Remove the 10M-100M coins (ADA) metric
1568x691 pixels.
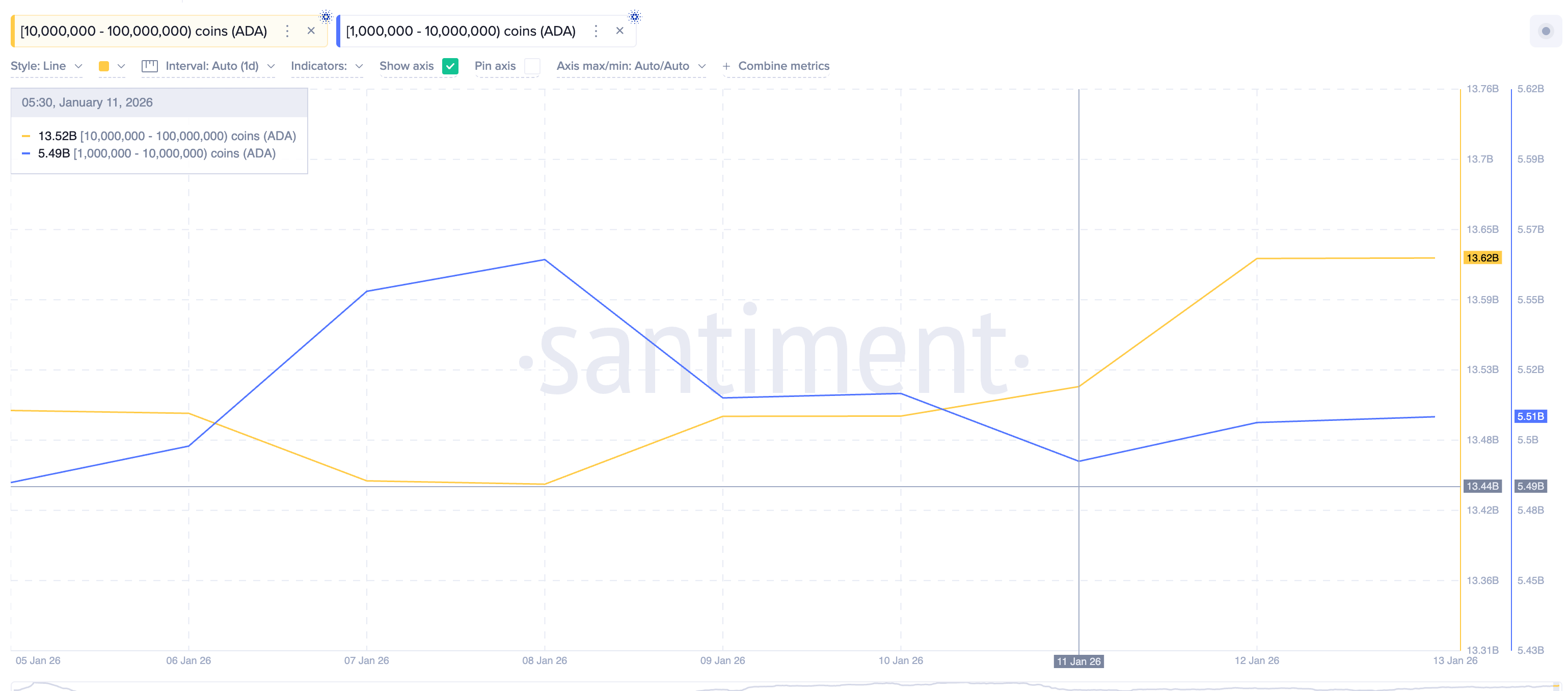point(311,31)
